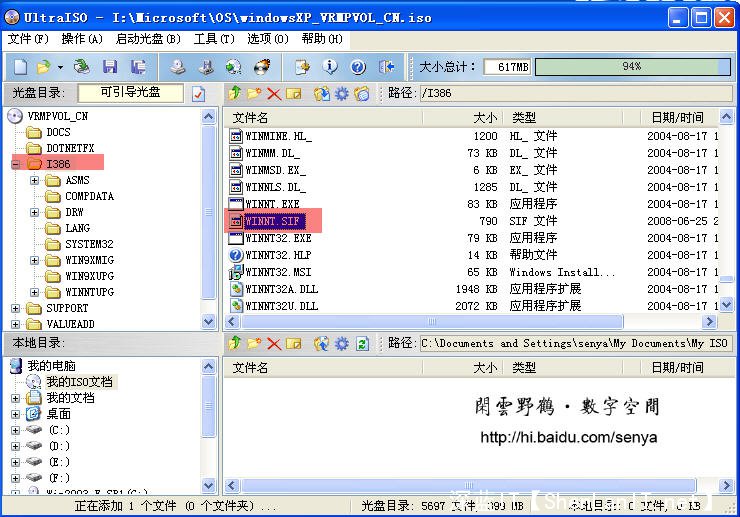
Task: Click the 617MB total size field
Action: (x=507, y=67)
